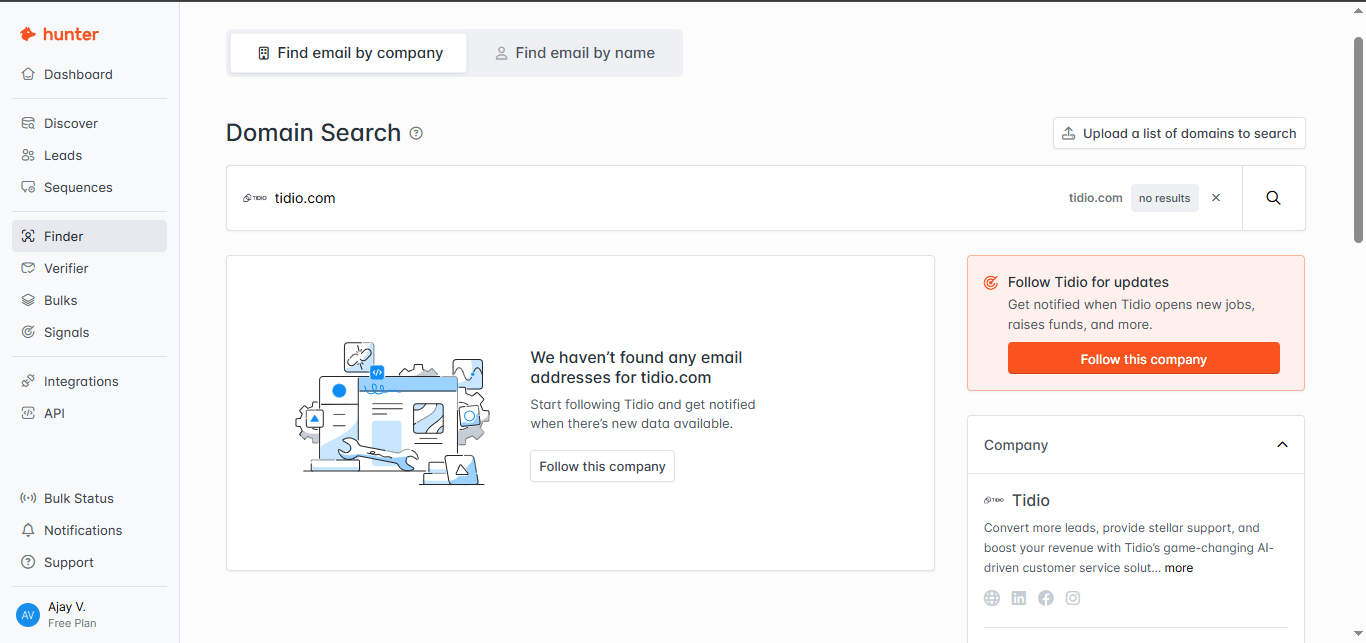
Task: Click the follow target icon in orange card
Action: tap(991, 283)
